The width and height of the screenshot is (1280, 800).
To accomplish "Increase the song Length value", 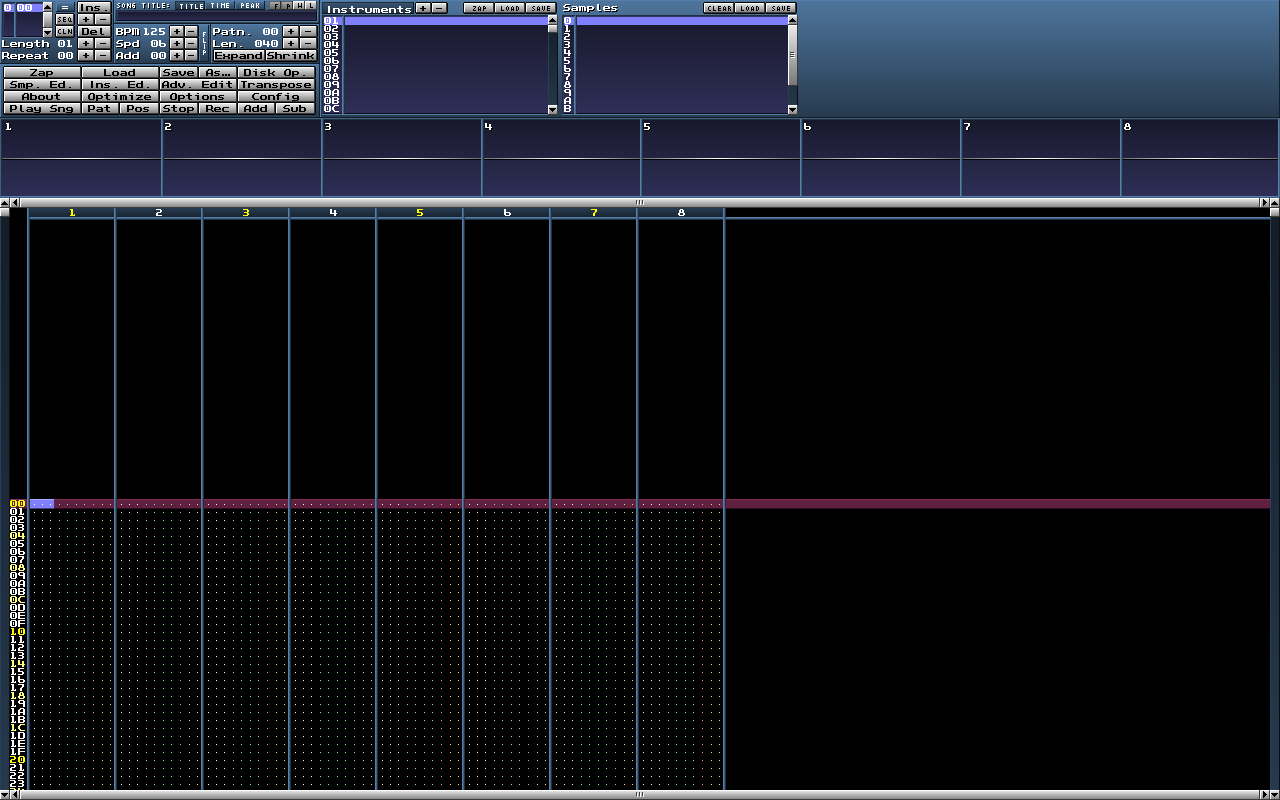I will (x=86, y=43).
